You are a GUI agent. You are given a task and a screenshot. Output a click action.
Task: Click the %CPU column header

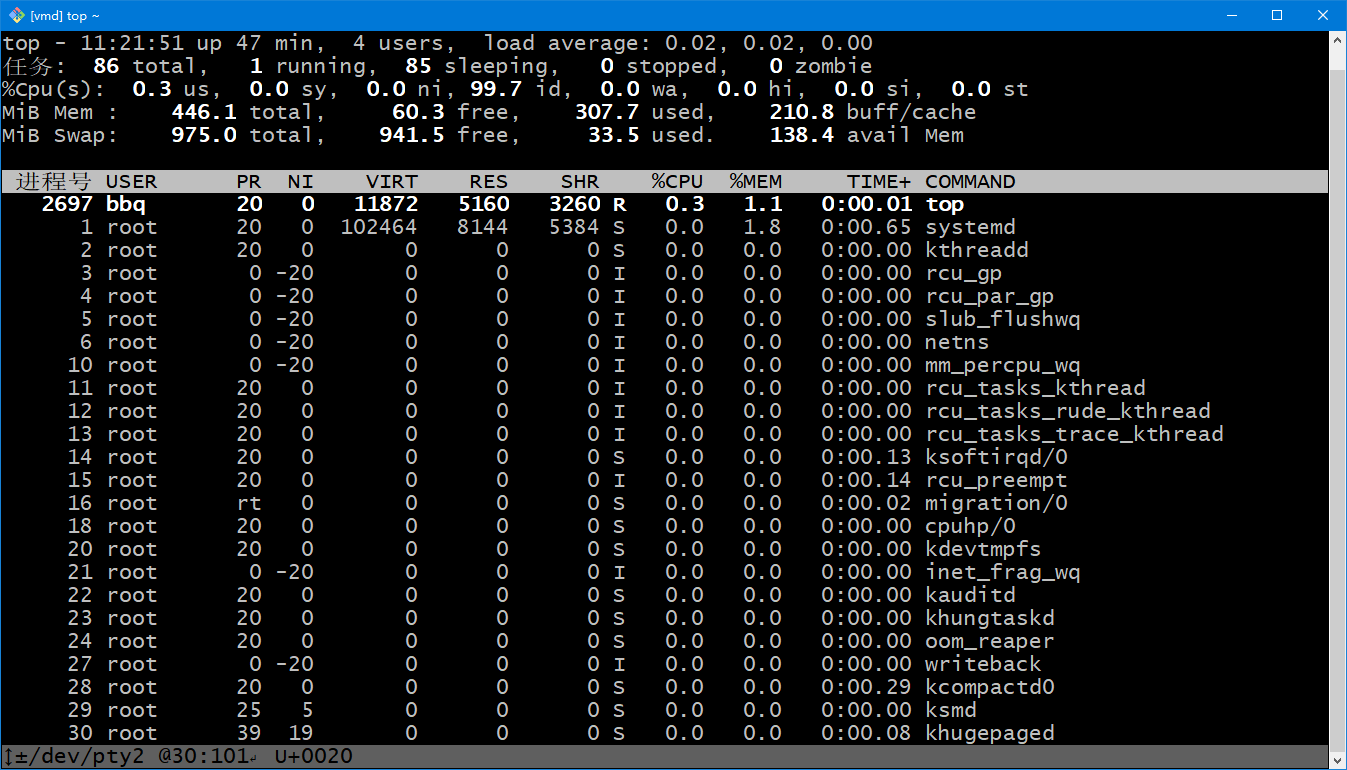click(x=677, y=182)
